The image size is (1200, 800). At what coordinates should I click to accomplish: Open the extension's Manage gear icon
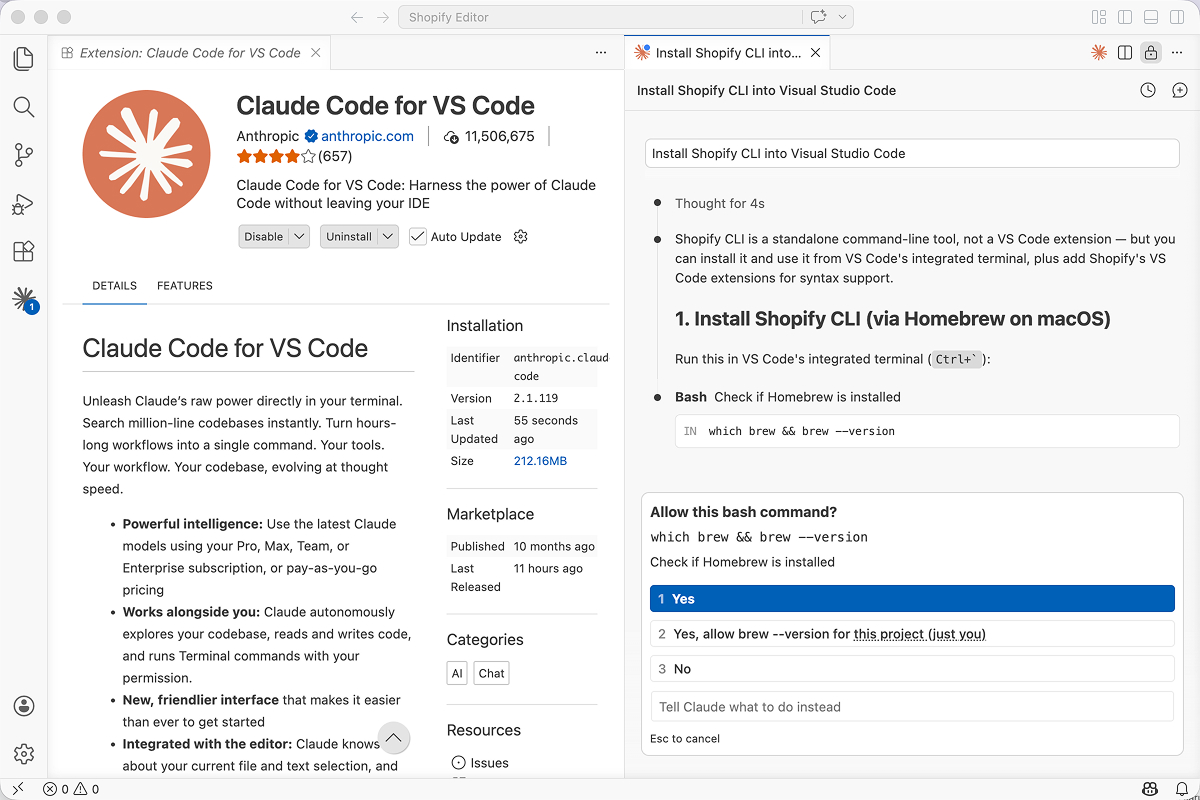pos(520,236)
